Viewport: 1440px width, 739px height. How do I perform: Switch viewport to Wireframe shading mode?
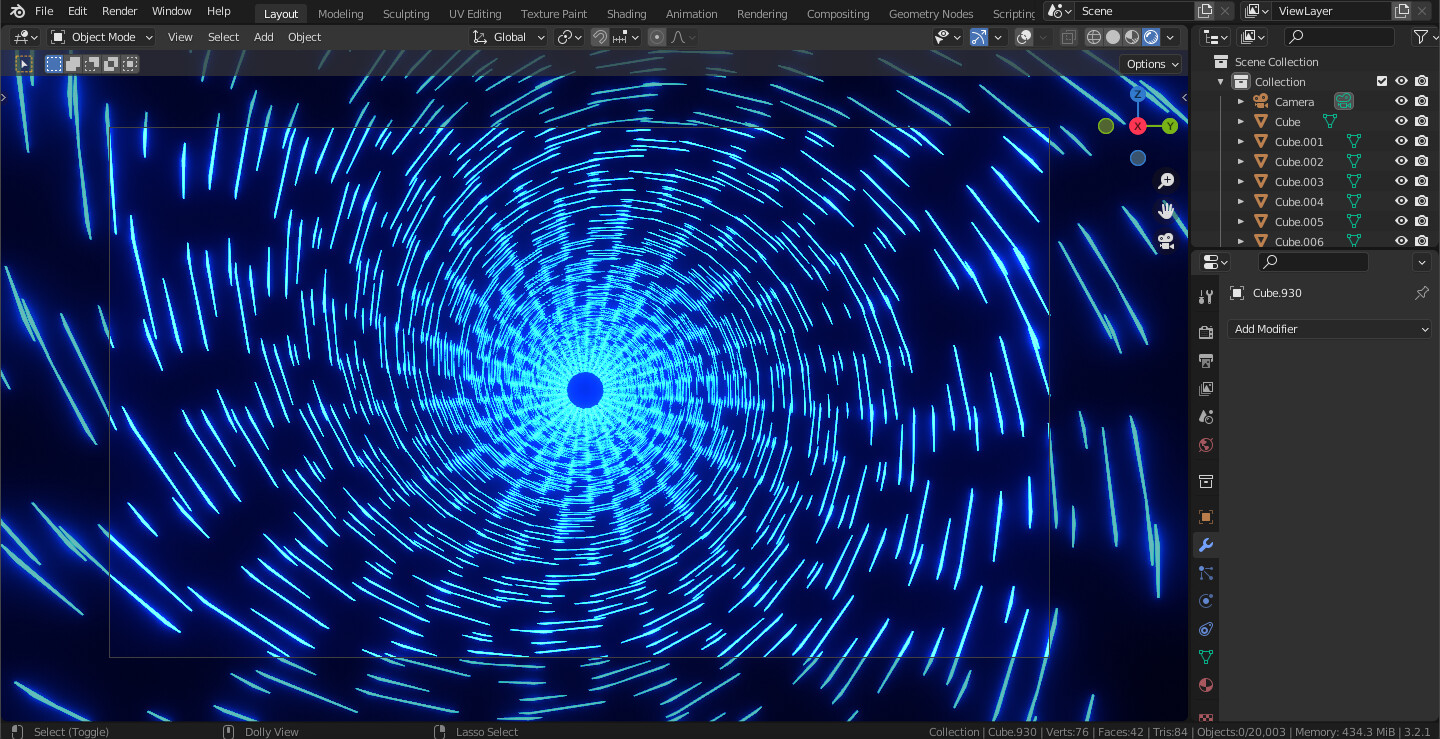(1092, 36)
